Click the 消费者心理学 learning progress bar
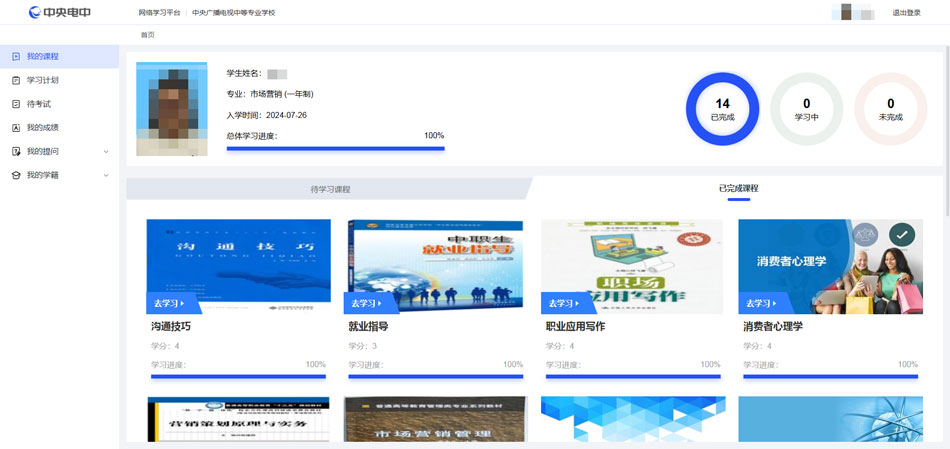 coord(831,376)
